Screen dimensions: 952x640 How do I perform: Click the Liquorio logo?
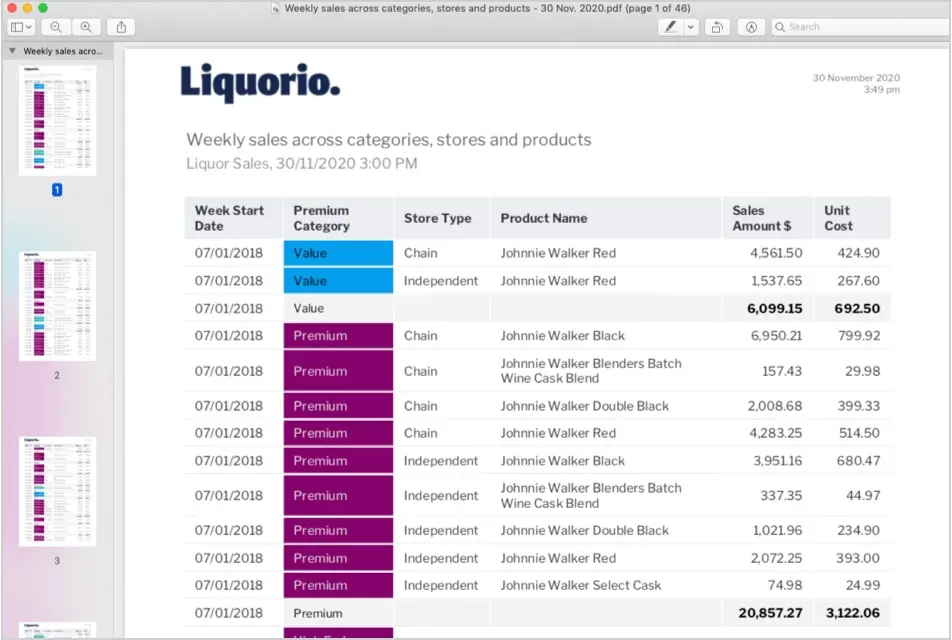click(260, 83)
